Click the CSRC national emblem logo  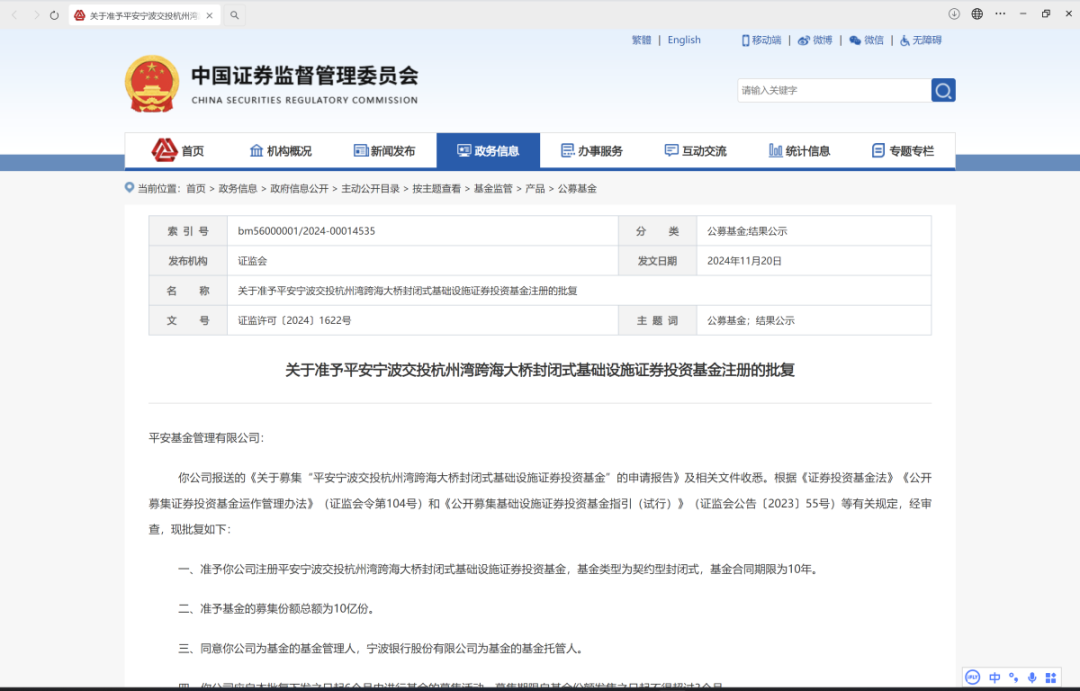pos(152,84)
